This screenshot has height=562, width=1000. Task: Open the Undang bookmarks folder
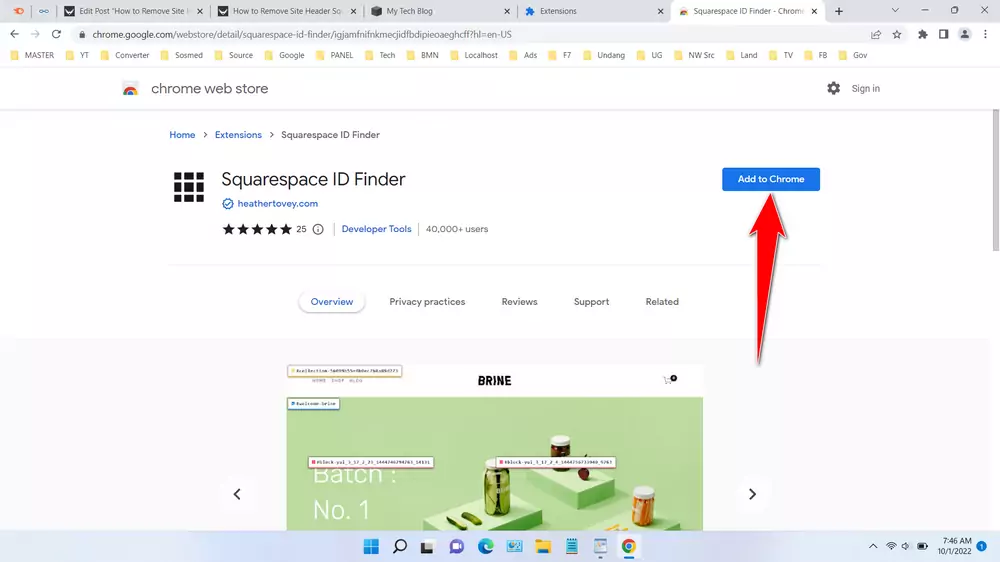pyautogui.click(x=604, y=55)
